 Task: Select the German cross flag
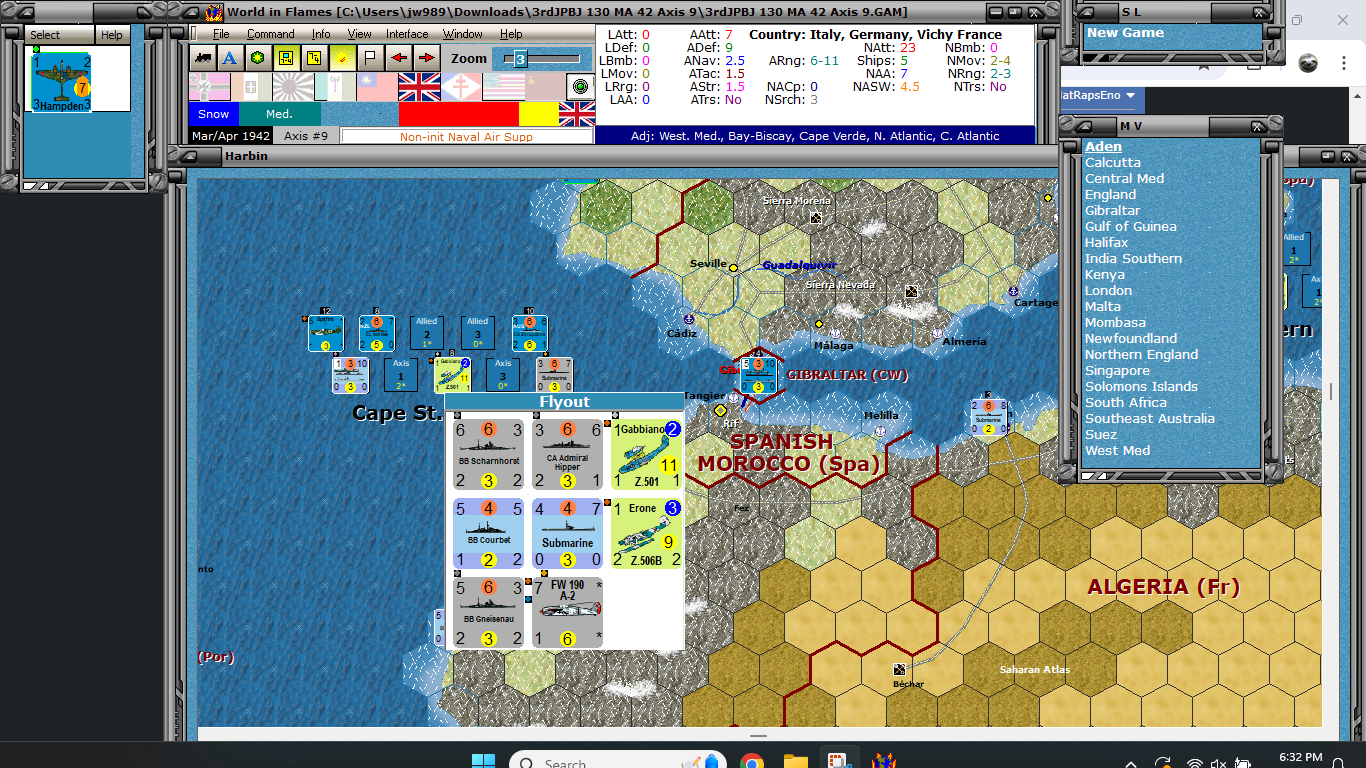coord(209,87)
